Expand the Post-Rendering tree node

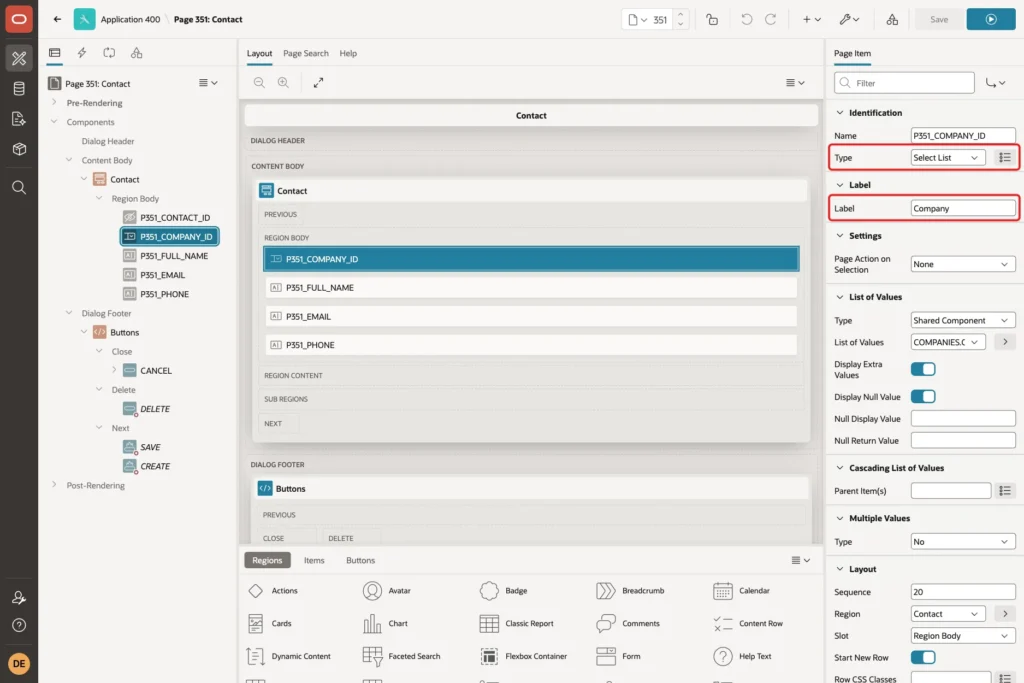tap(54, 485)
